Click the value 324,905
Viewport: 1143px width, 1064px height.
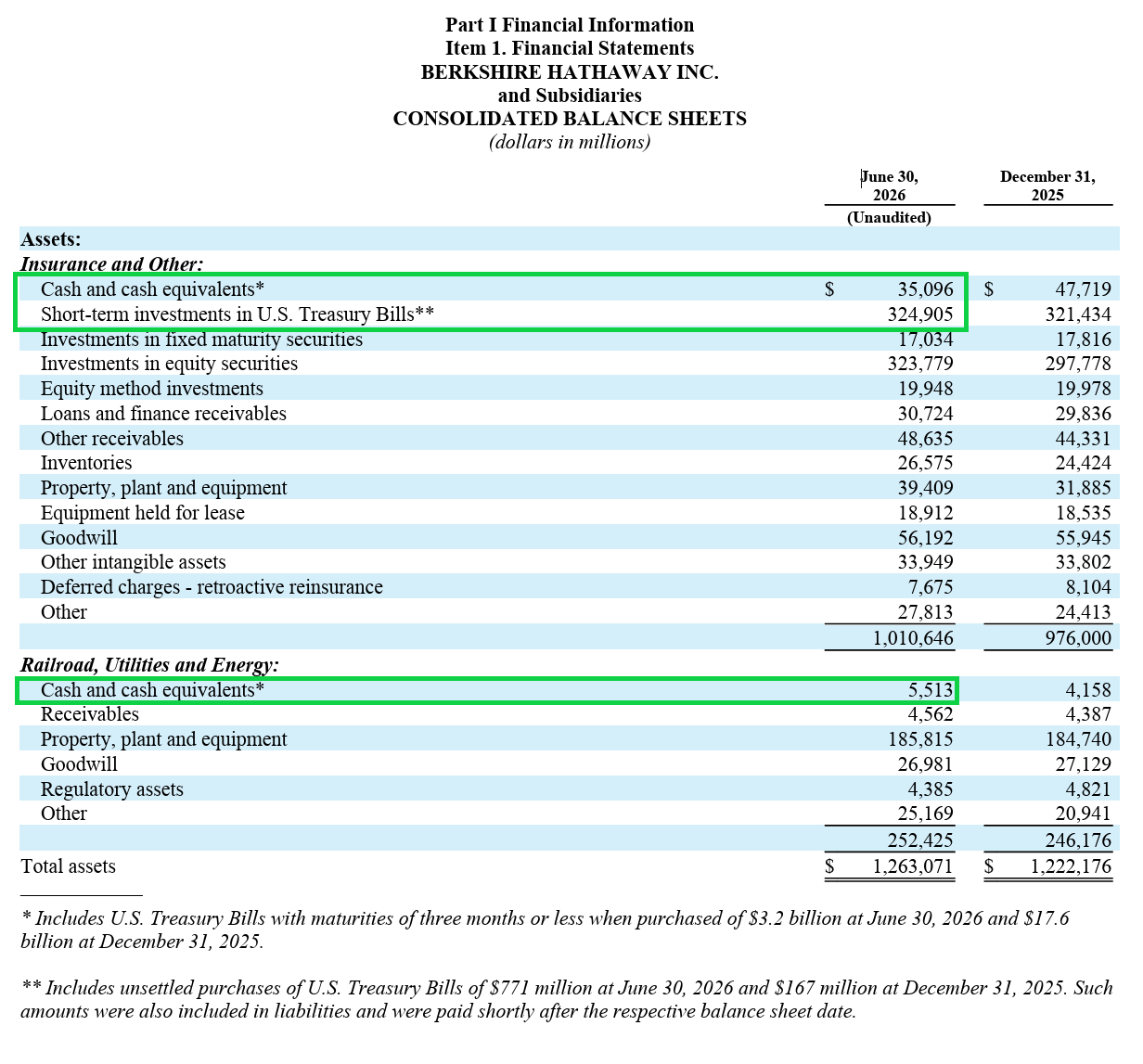920,314
